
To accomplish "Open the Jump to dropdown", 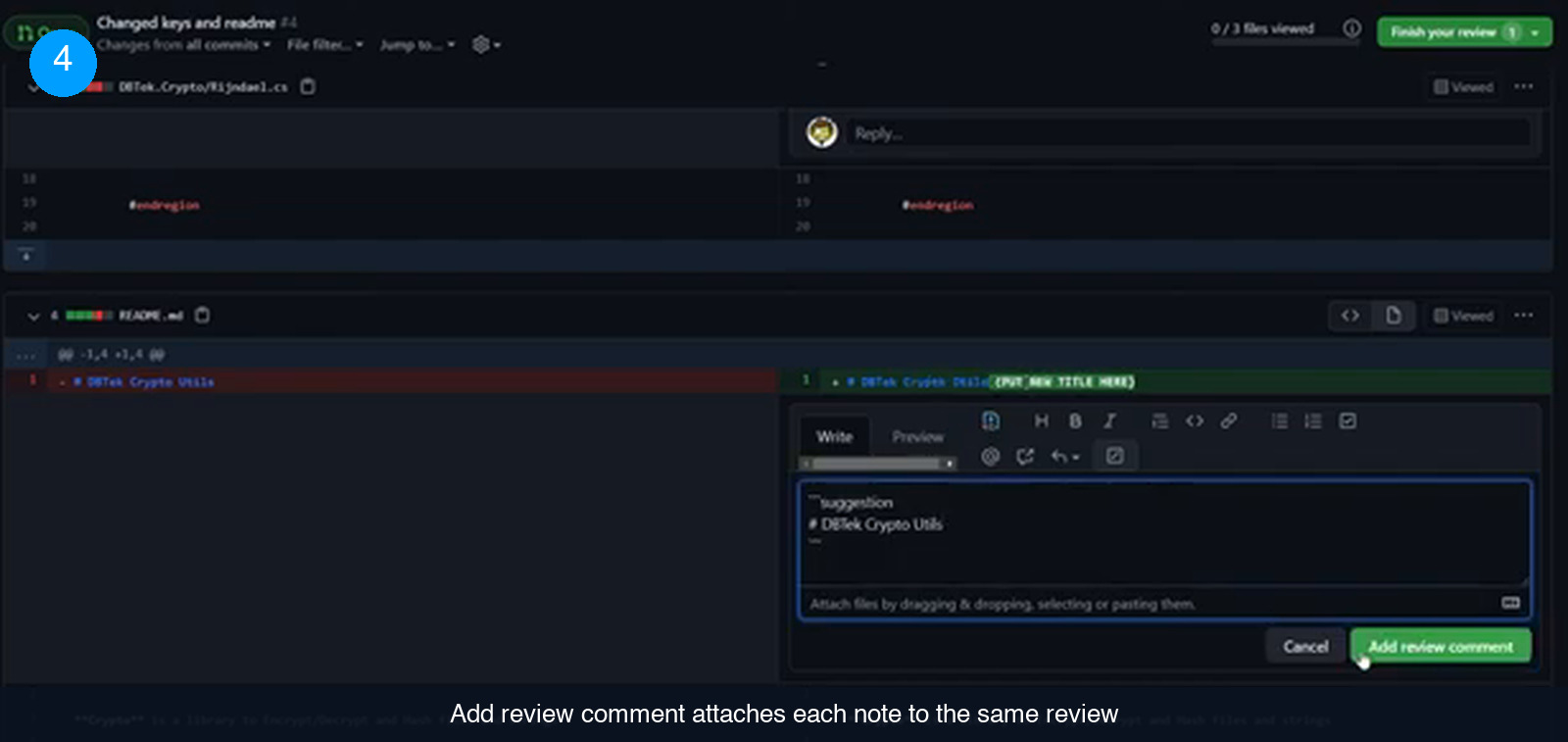I will 416,45.
